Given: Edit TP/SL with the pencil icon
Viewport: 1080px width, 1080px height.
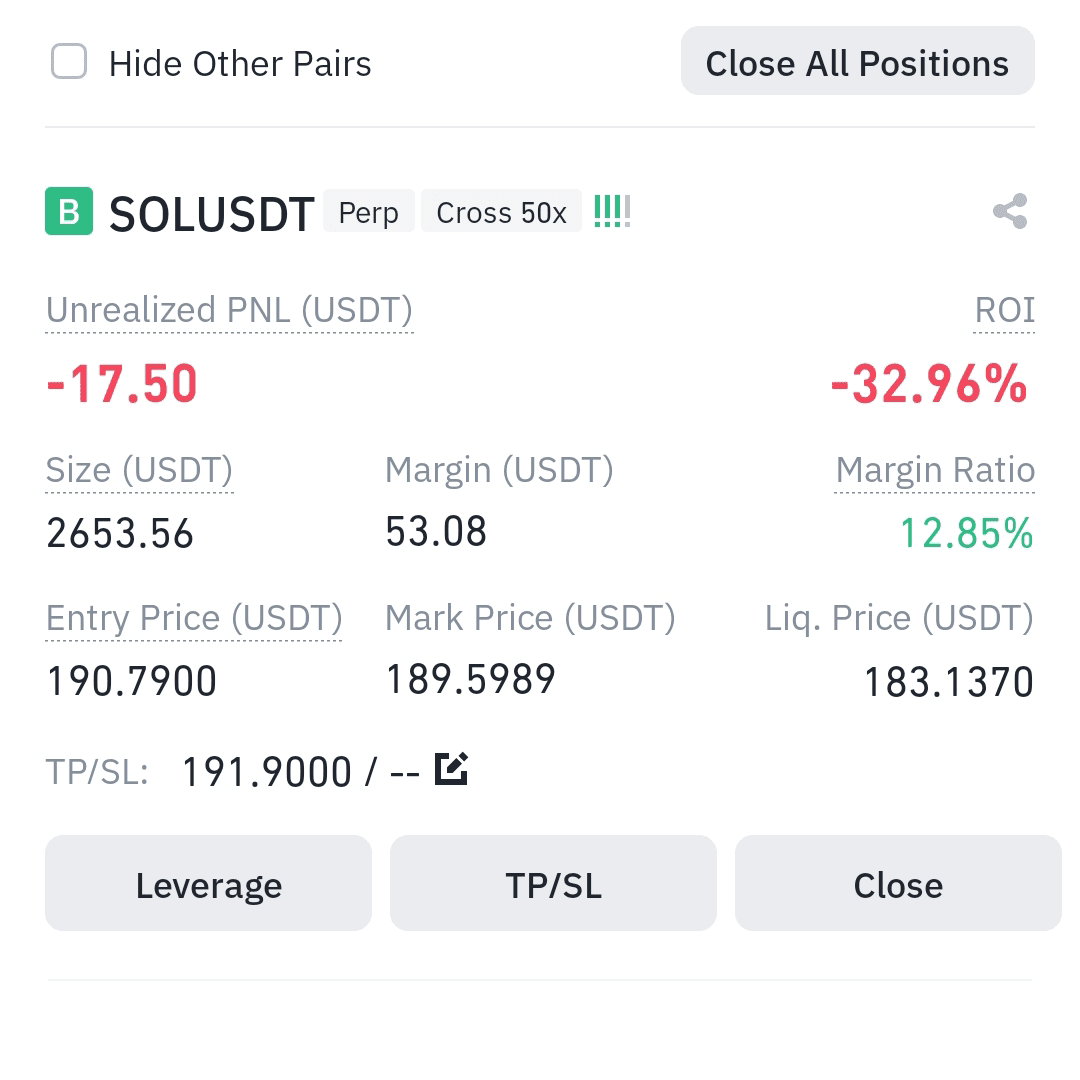Looking at the screenshot, I should click(452, 769).
